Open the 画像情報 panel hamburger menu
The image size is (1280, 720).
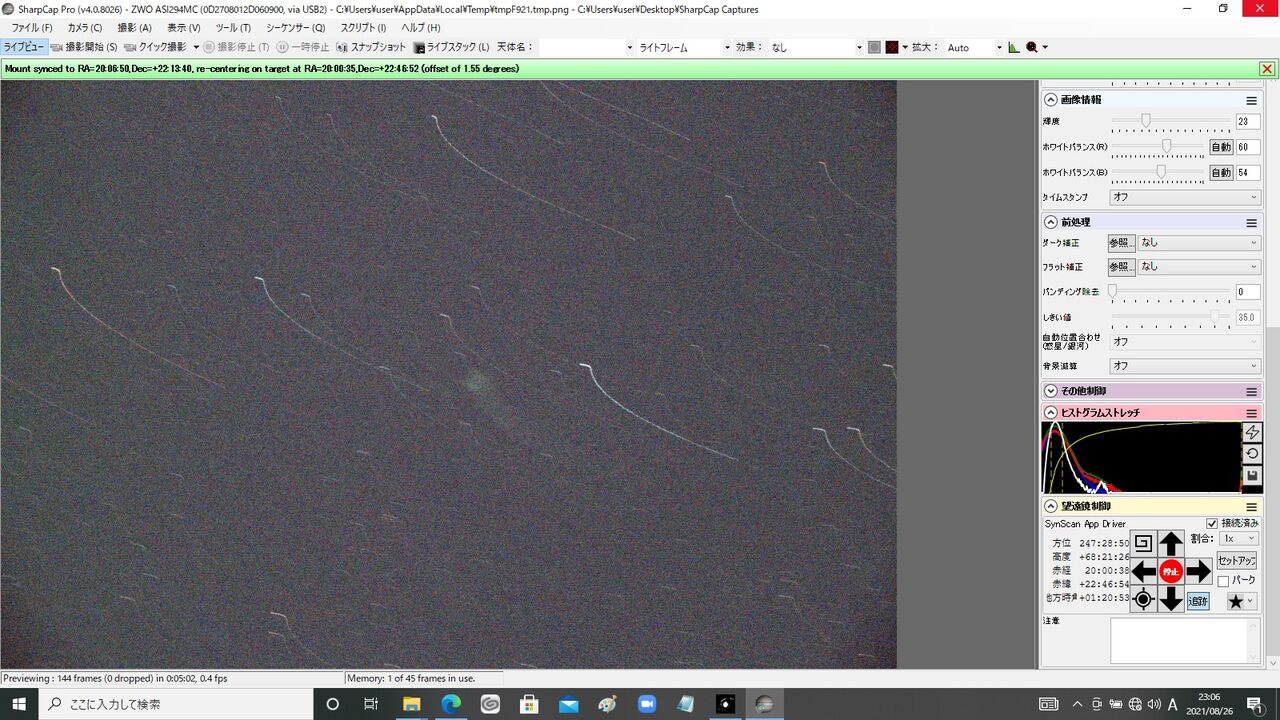click(1251, 100)
